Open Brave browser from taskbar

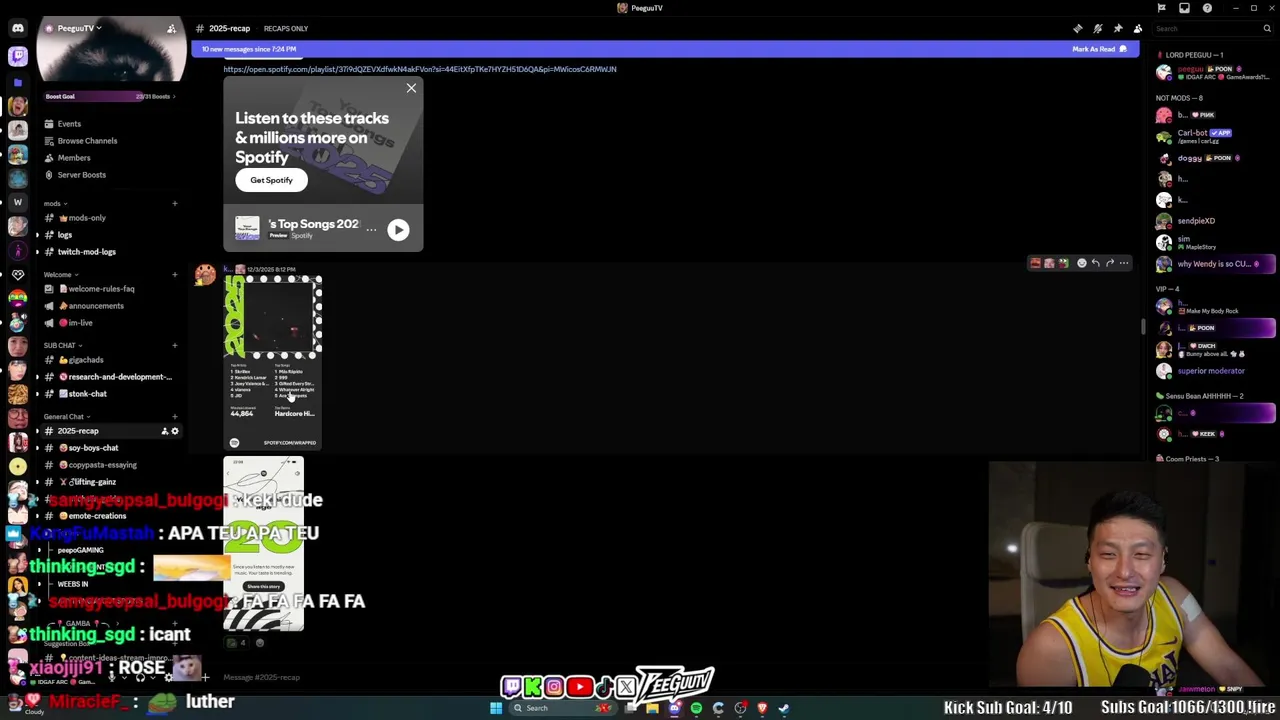coord(762,708)
